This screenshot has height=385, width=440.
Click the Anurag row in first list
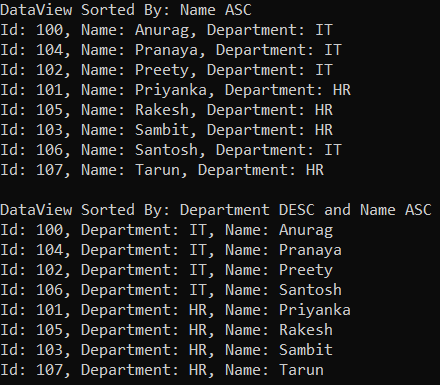tap(166, 30)
